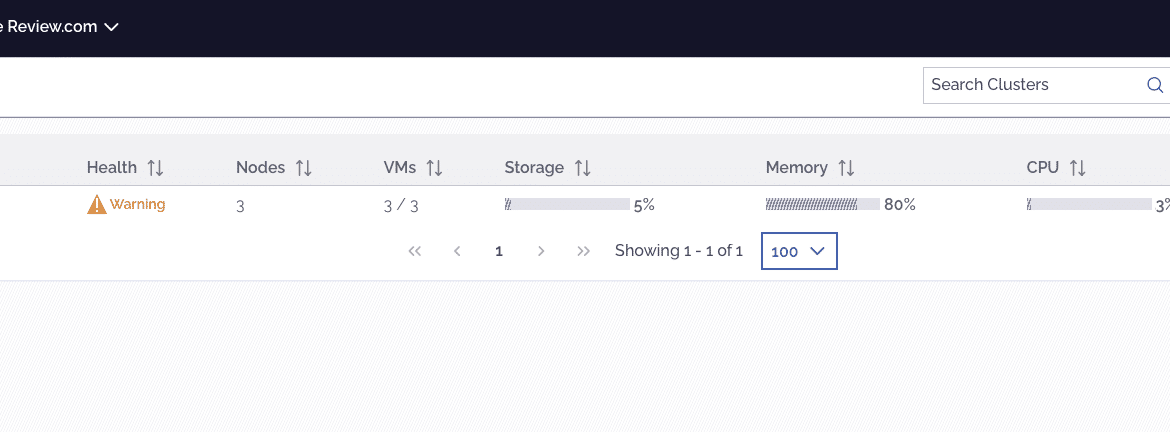
Task: Select page number 1
Action: click(x=499, y=251)
